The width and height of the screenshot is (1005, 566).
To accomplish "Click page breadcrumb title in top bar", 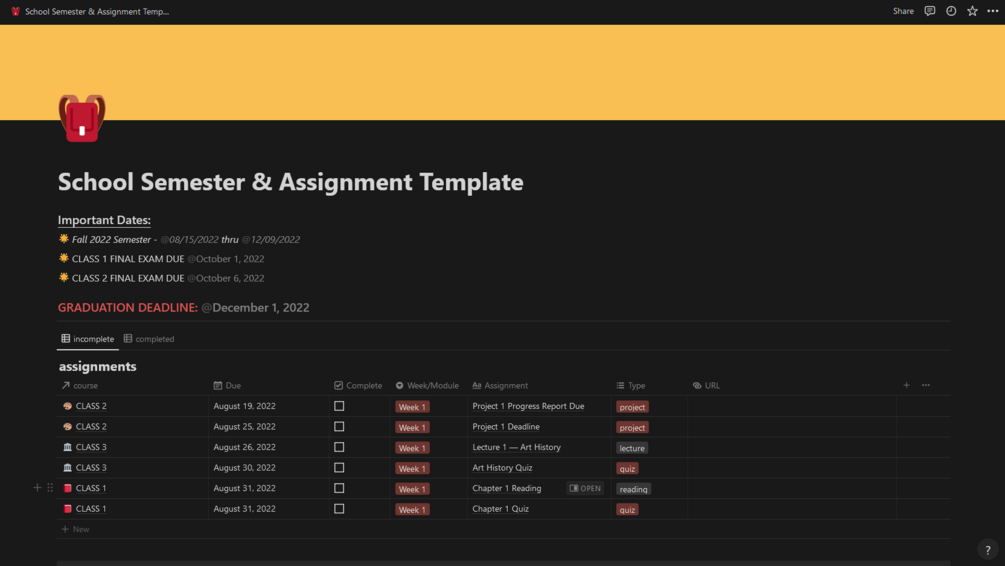I will tap(96, 11).
